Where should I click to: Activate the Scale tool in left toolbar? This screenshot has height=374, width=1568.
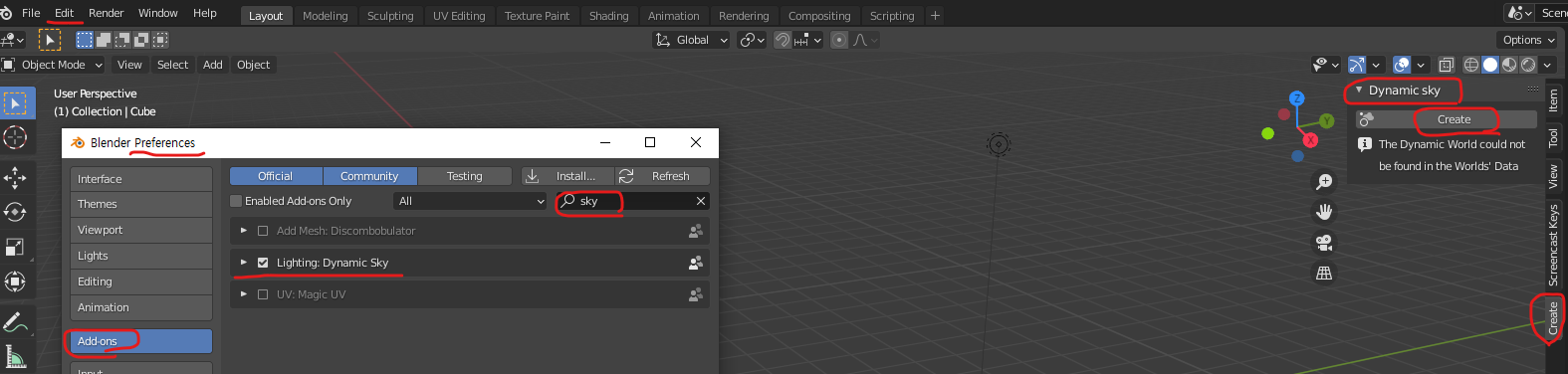pos(16,247)
